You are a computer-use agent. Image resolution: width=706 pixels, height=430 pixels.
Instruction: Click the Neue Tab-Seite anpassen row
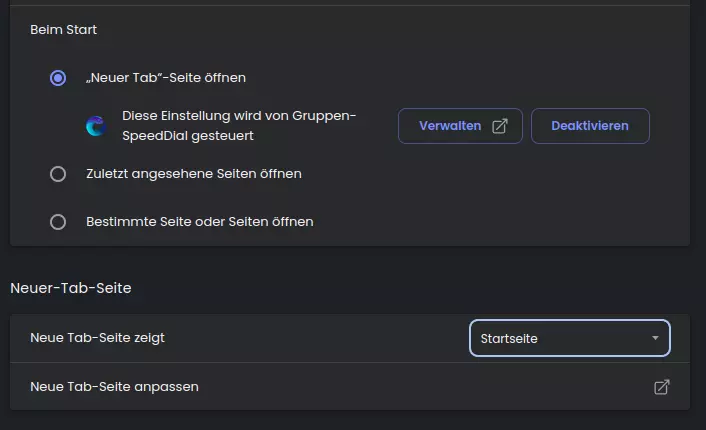click(350, 387)
